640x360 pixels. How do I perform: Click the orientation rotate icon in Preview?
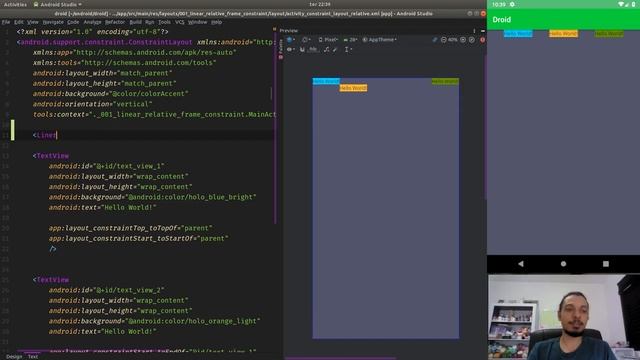pyautogui.click(x=306, y=40)
